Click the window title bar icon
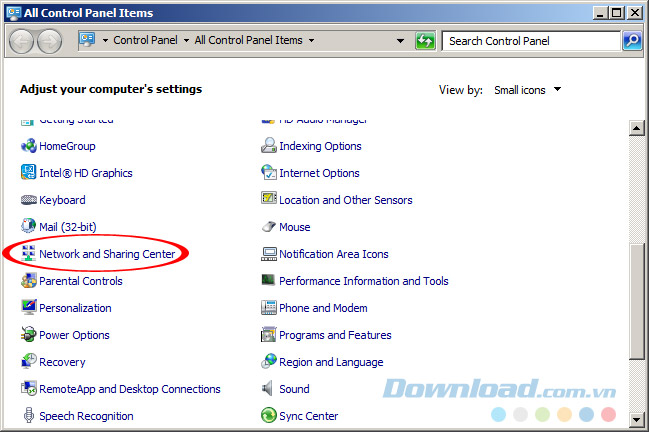Image resolution: width=649 pixels, height=432 pixels. 14,12
